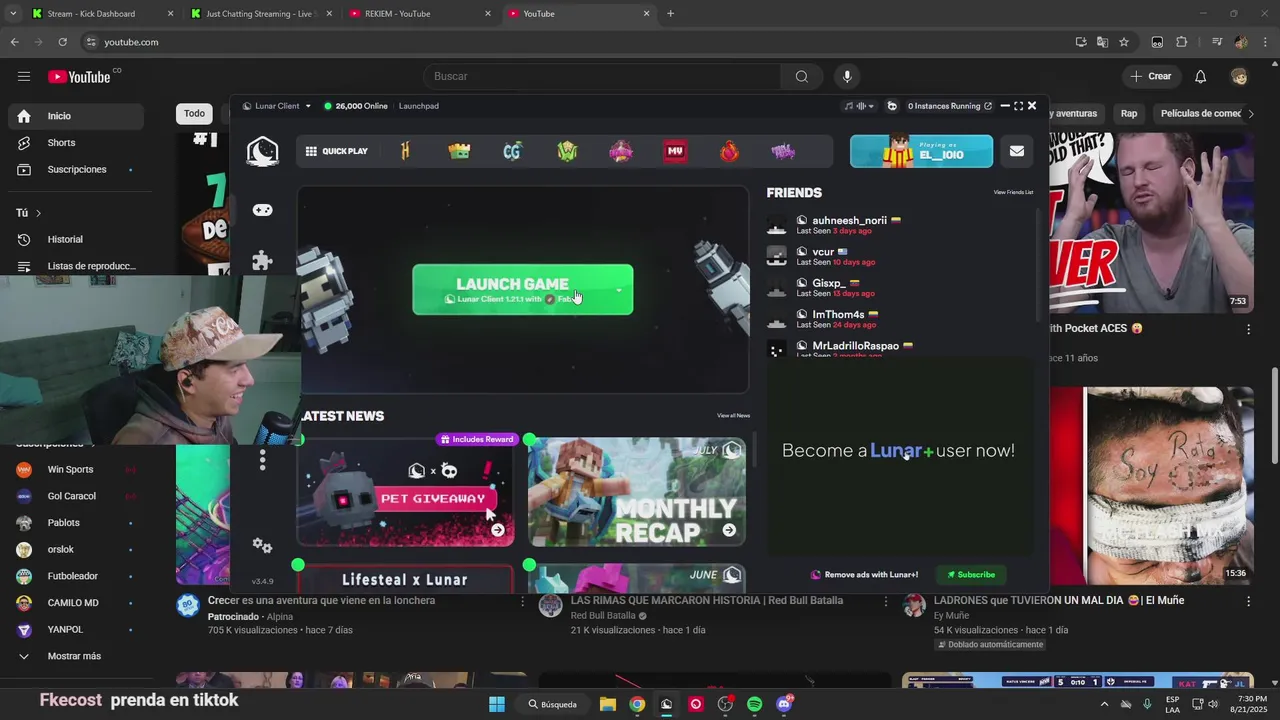1280x720 pixels.
Task: Open the Lunar Client mail inbox icon
Action: point(1017,151)
